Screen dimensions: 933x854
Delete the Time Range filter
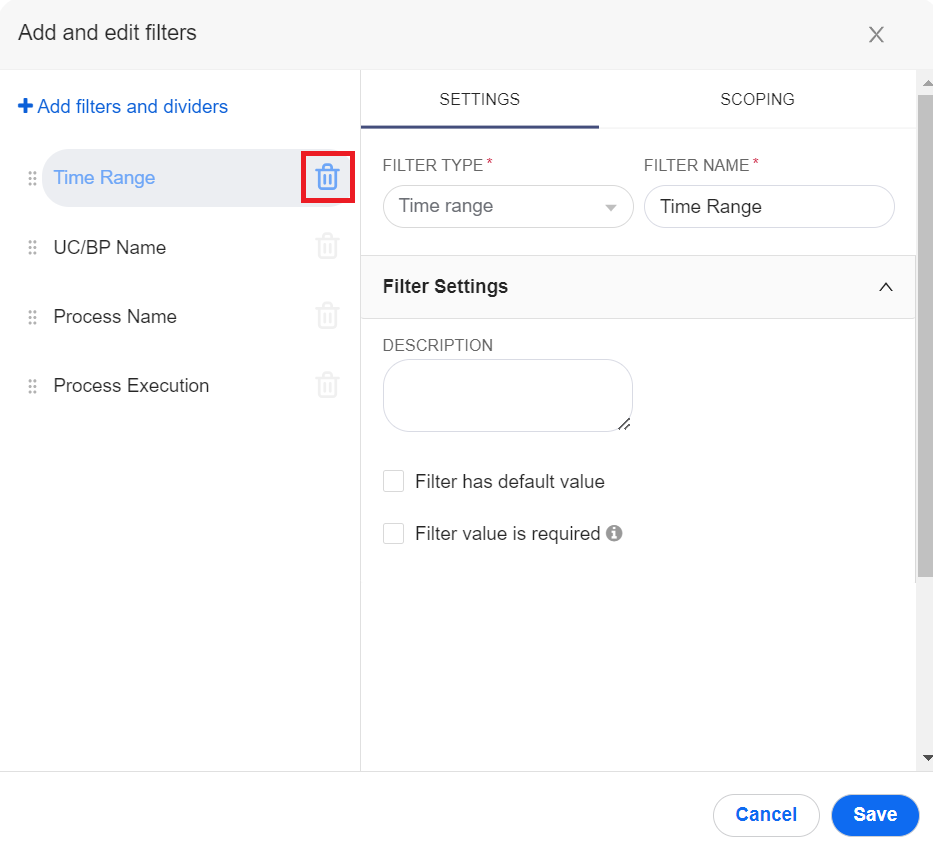click(x=327, y=177)
